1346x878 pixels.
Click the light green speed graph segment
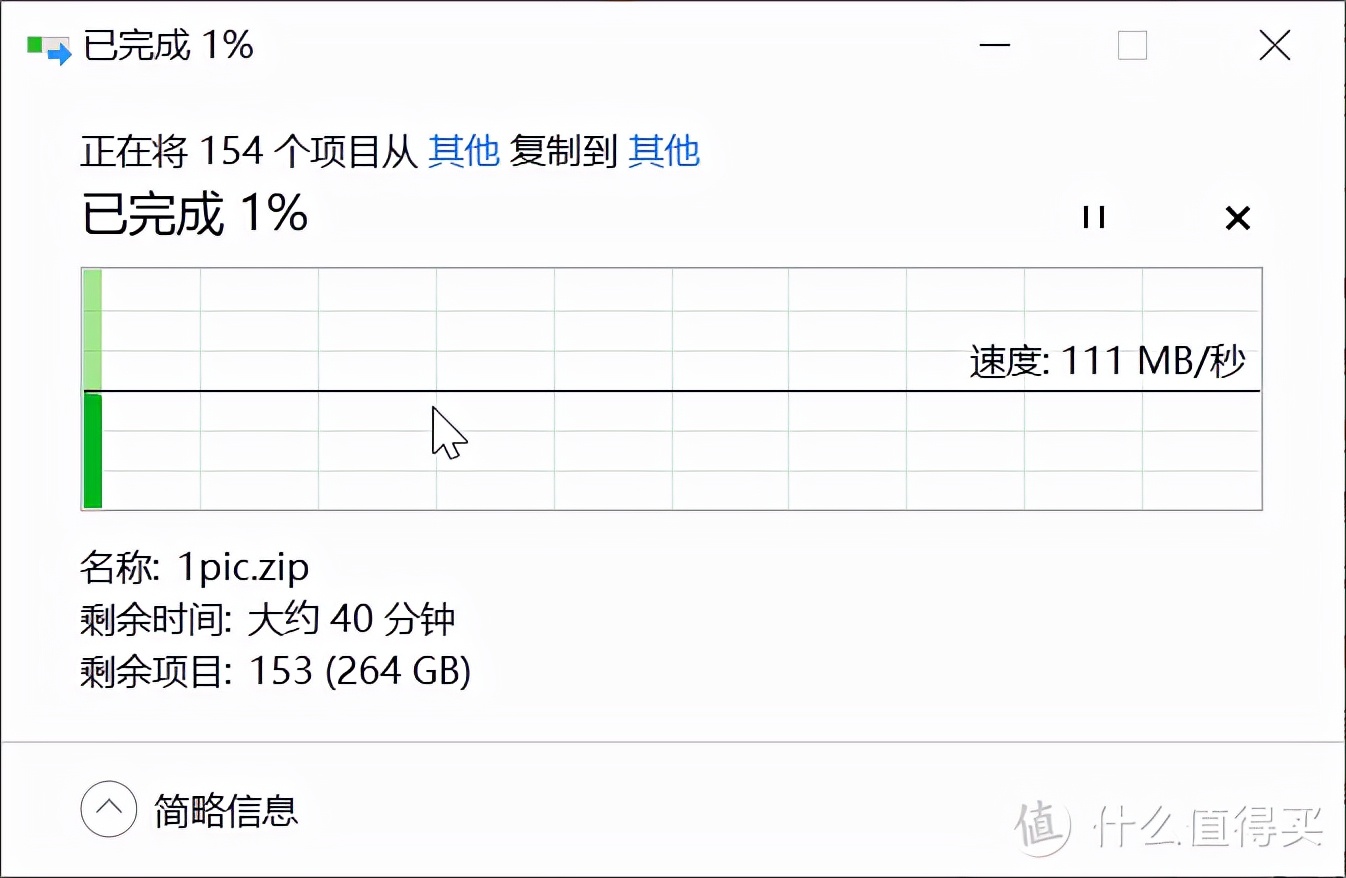tap(93, 328)
